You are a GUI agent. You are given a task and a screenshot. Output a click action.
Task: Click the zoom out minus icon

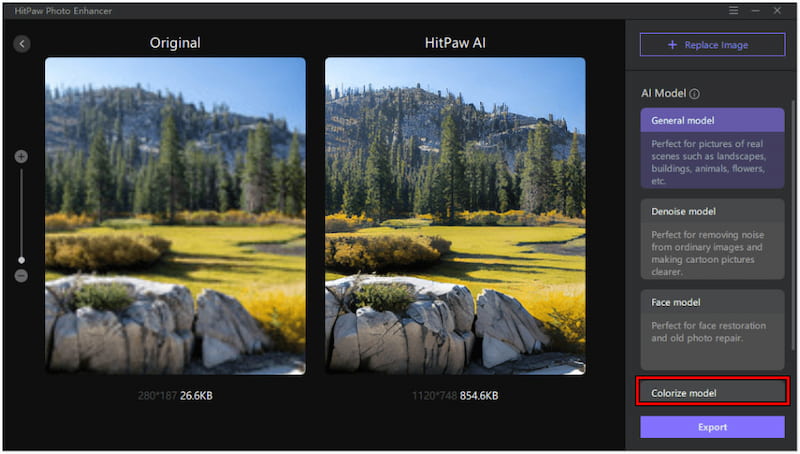[21, 276]
